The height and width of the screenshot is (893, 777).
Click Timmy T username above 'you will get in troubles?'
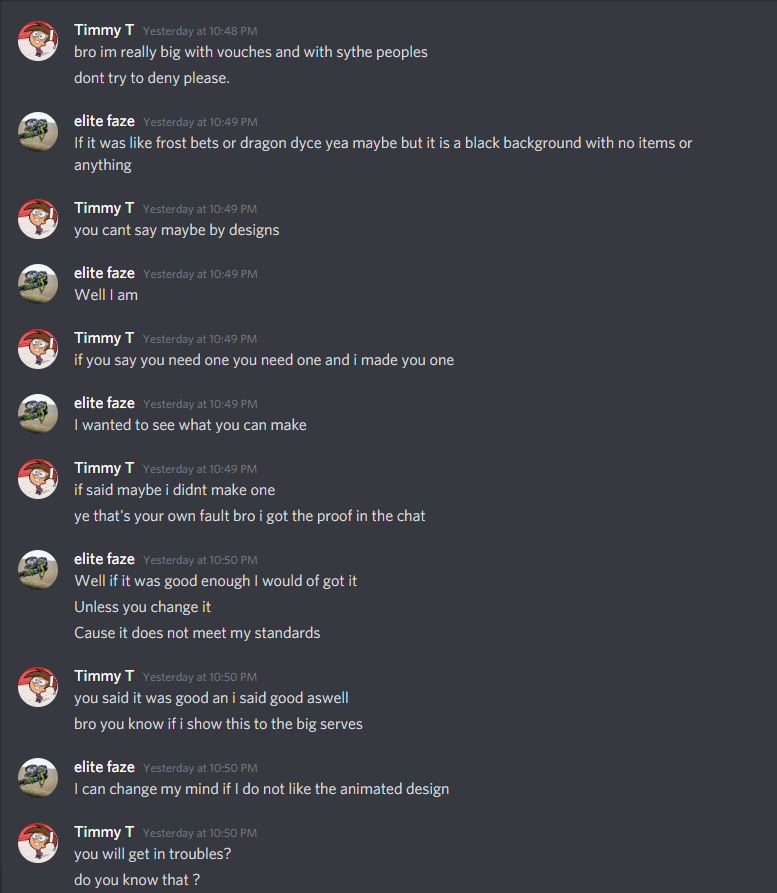[104, 832]
